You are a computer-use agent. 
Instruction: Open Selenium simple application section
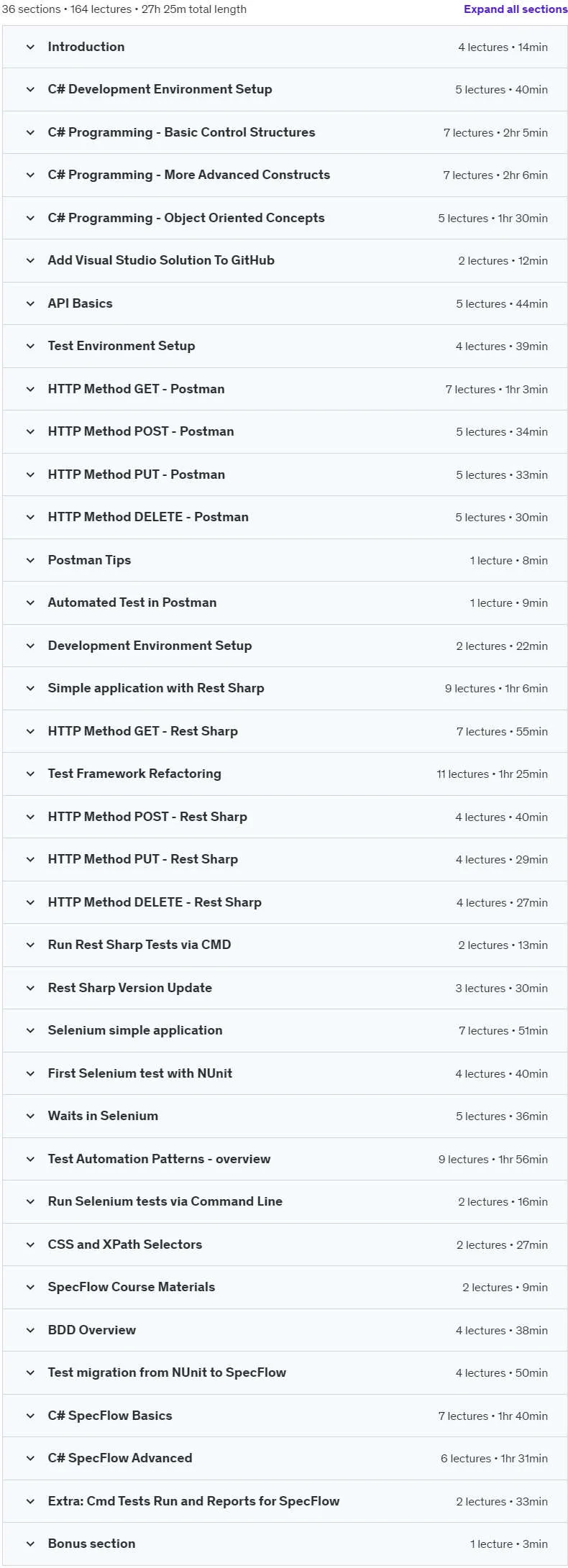[285, 1031]
